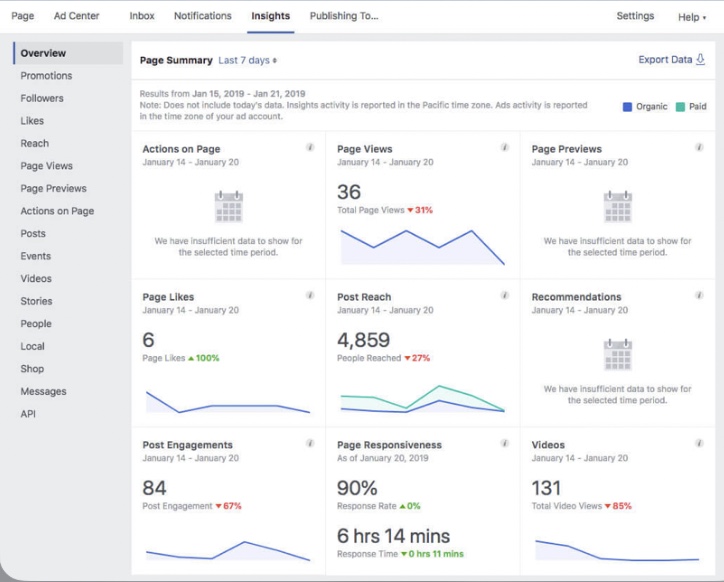Select Followers in the left sidebar

pos(42,98)
